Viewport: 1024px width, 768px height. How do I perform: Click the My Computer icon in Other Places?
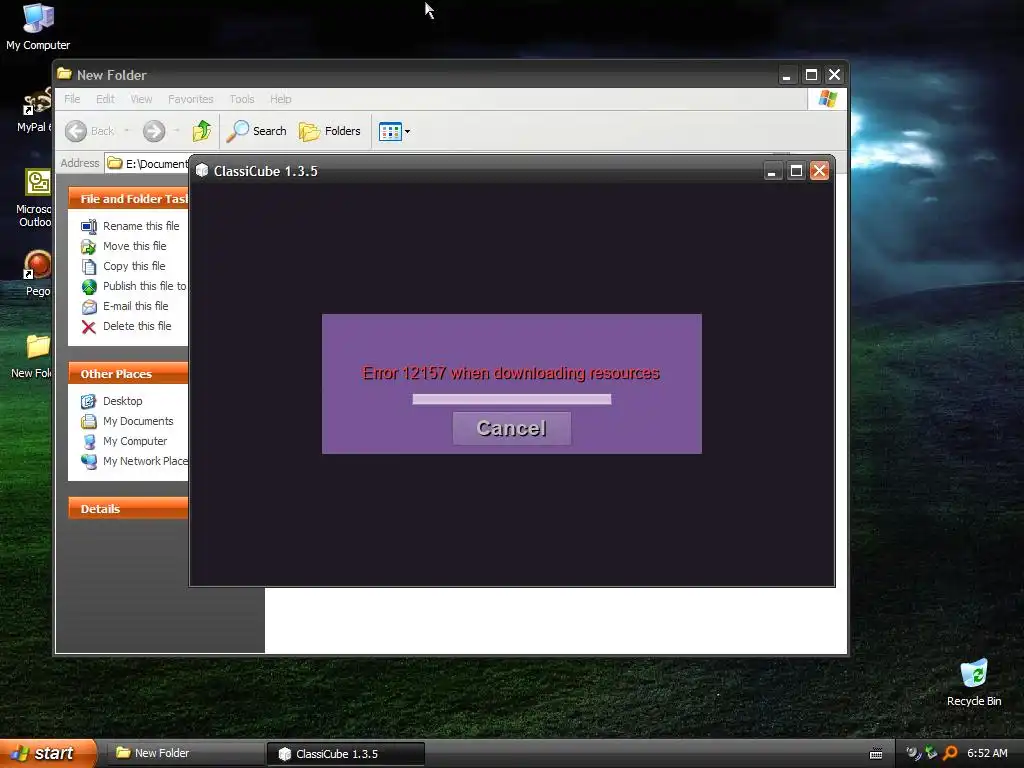(89, 442)
